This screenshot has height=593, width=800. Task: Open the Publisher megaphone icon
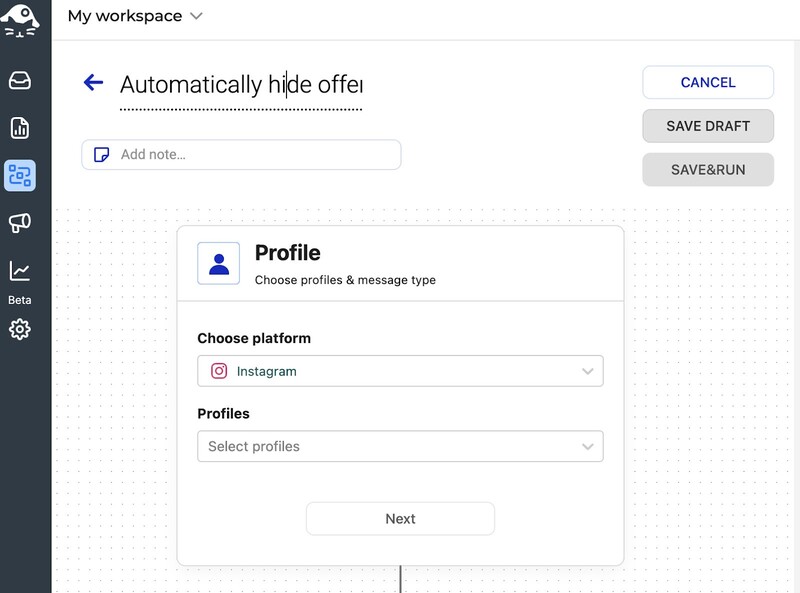20,223
